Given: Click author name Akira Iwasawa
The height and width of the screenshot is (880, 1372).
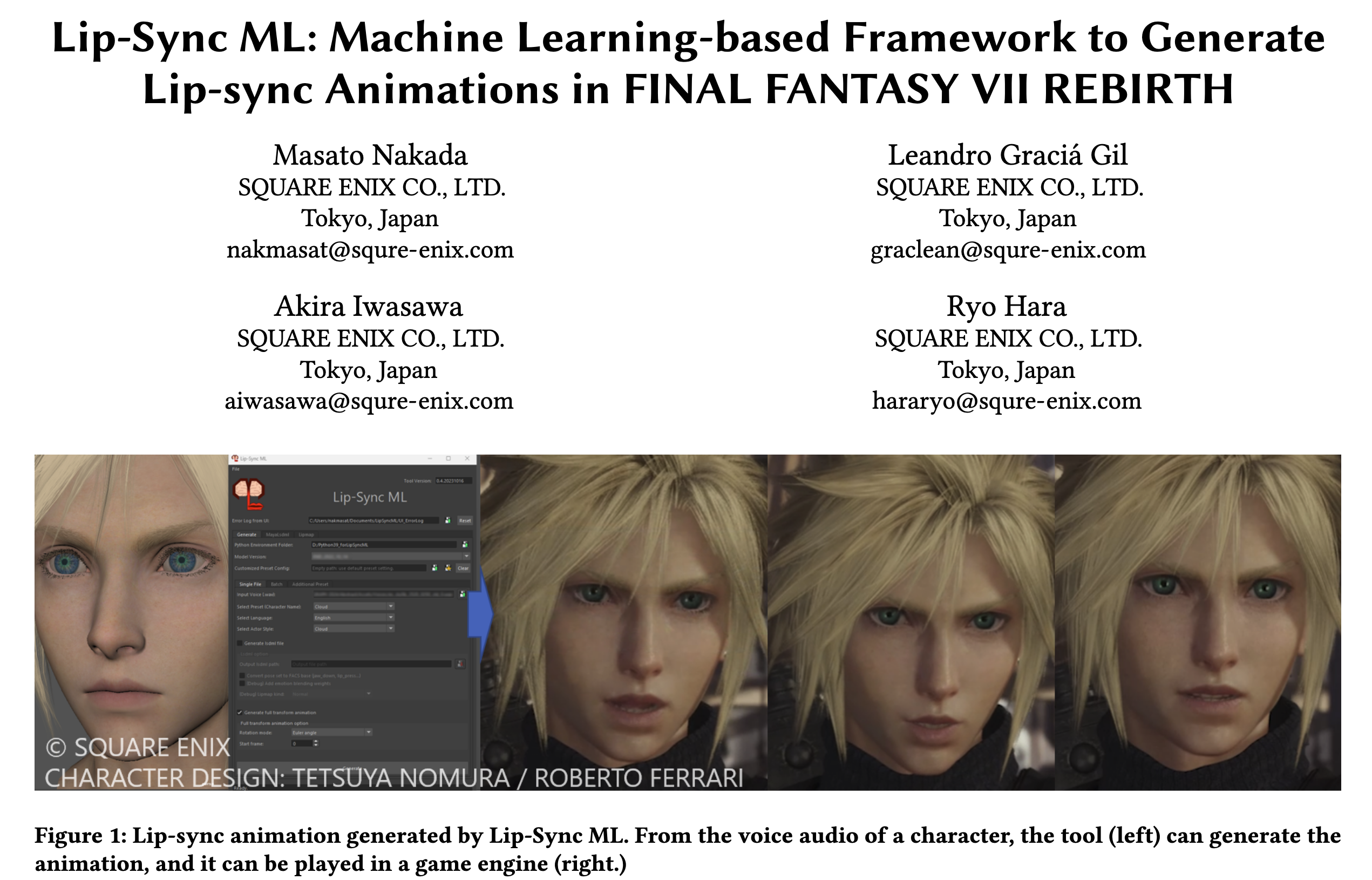Looking at the screenshot, I should [x=369, y=306].
